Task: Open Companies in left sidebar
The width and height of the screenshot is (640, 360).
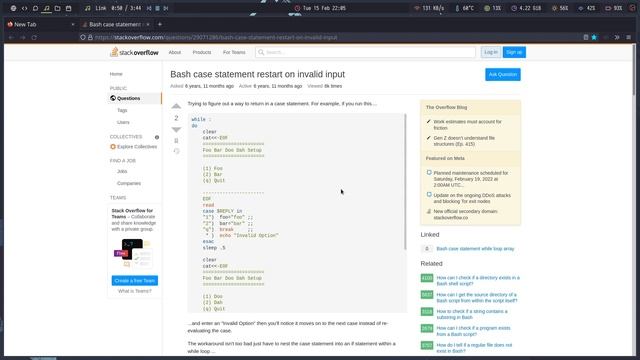Action: (129, 183)
